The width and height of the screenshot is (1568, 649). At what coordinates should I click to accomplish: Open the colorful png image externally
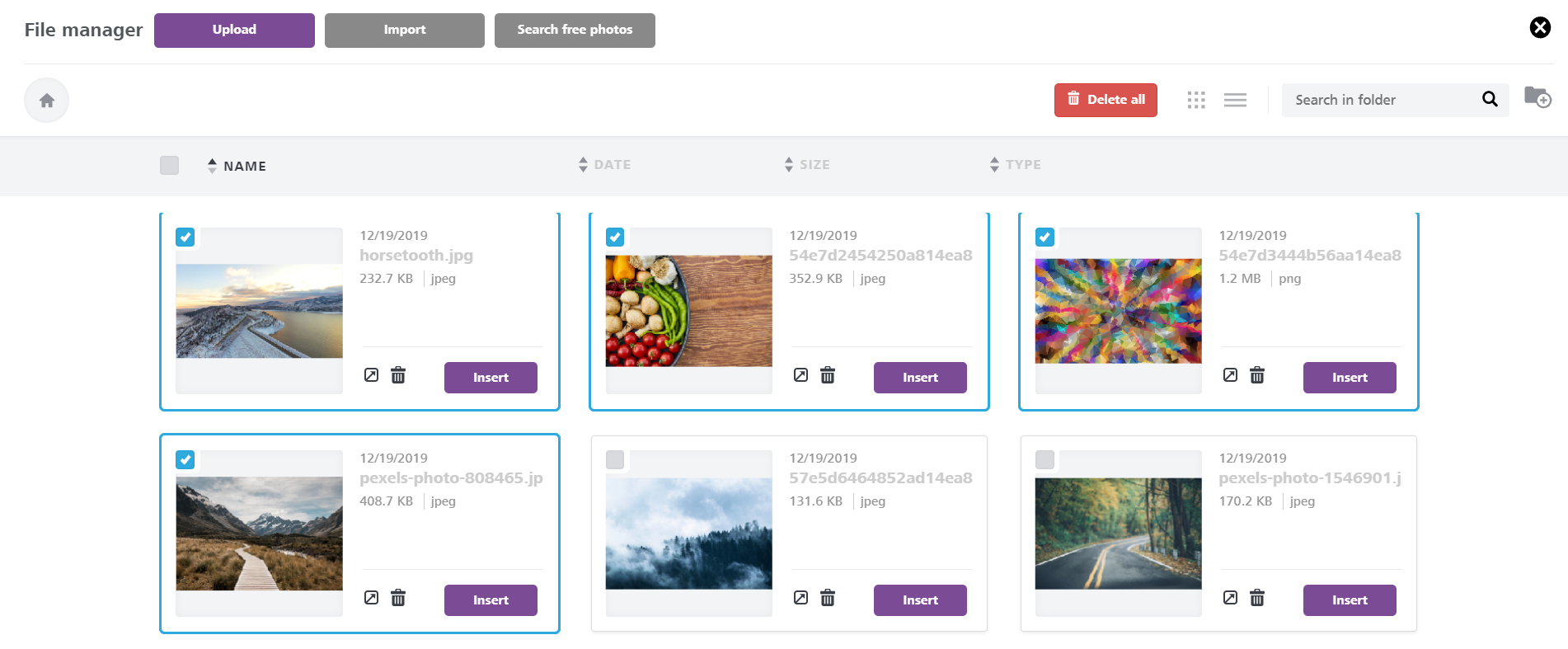[x=1230, y=375]
